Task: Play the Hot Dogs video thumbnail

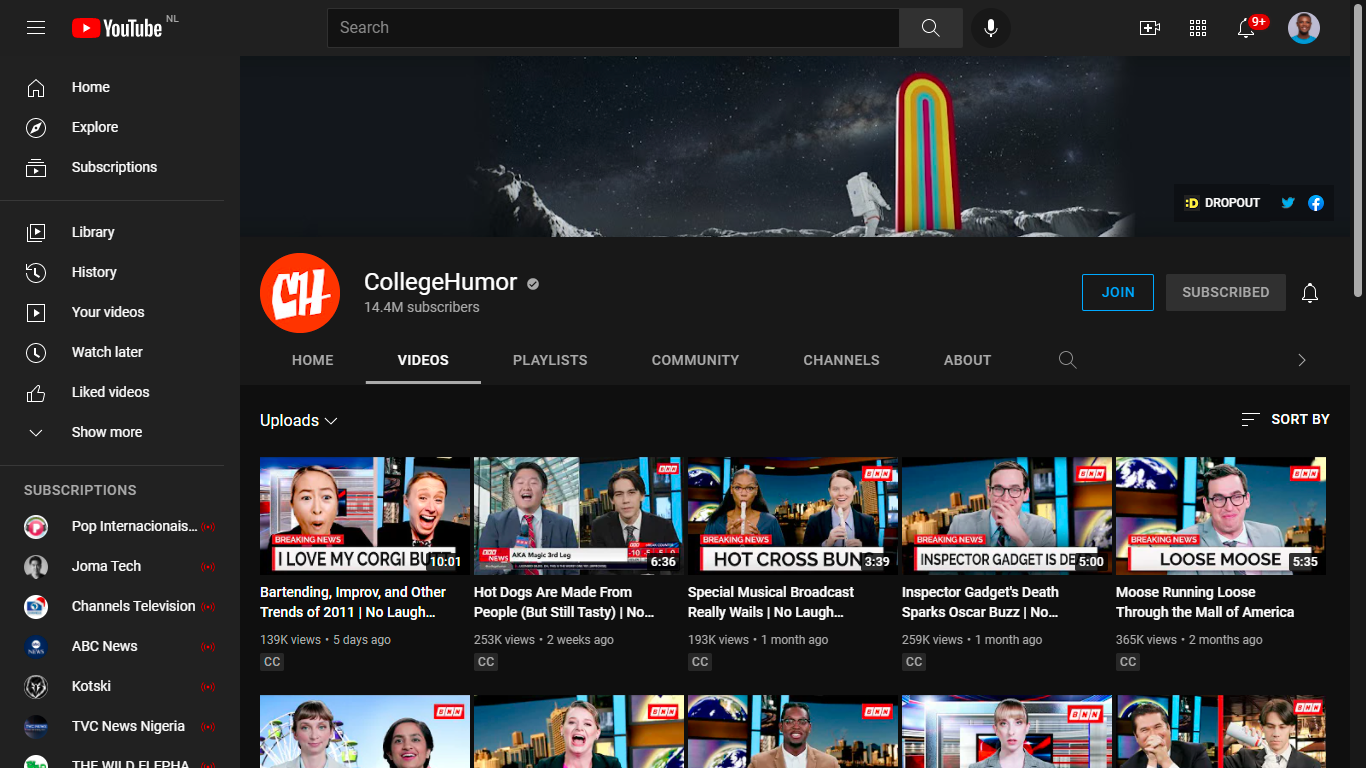Action: (x=579, y=516)
